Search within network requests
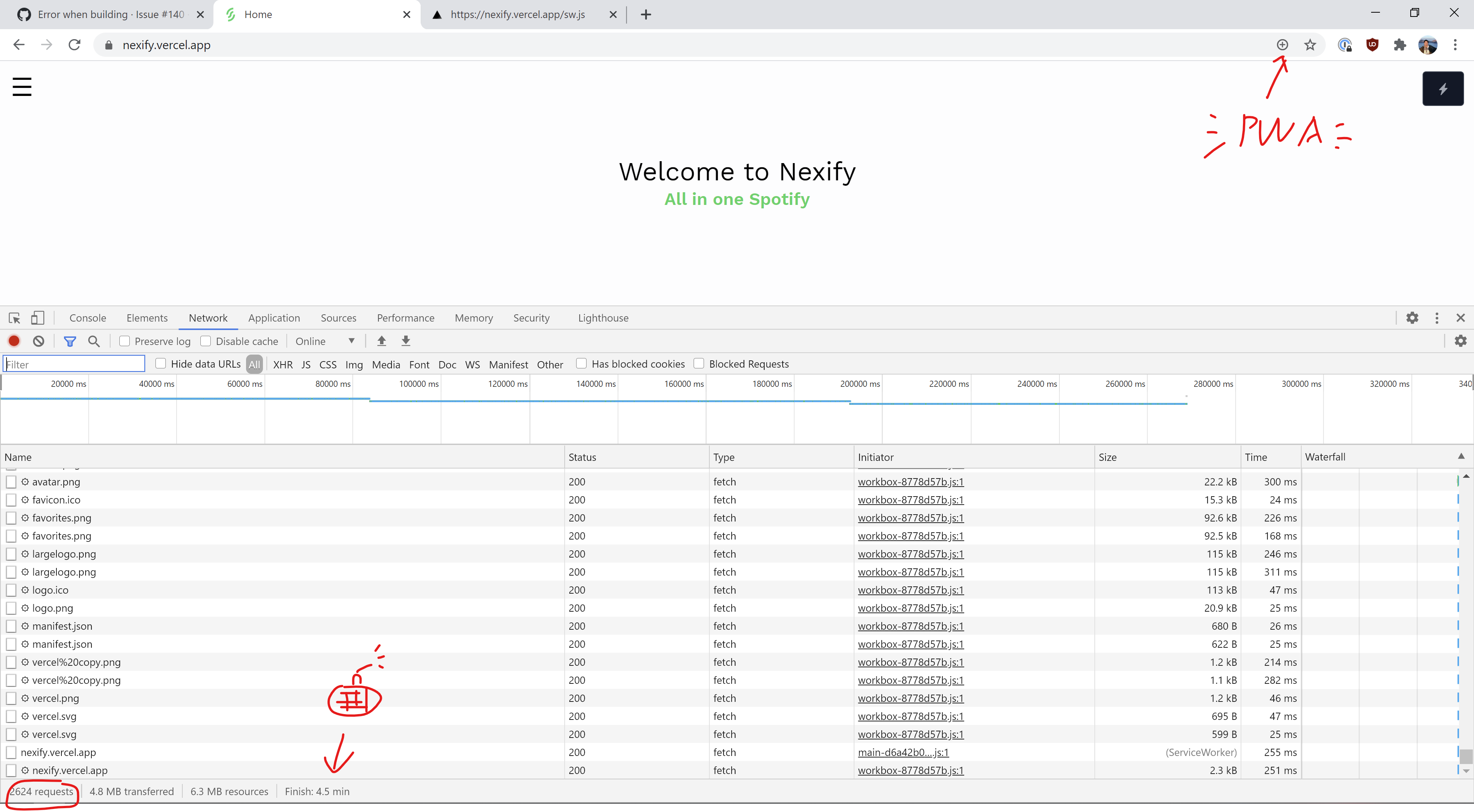The width and height of the screenshot is (1474, 812). pyautogui.click(x=94, y=341)
